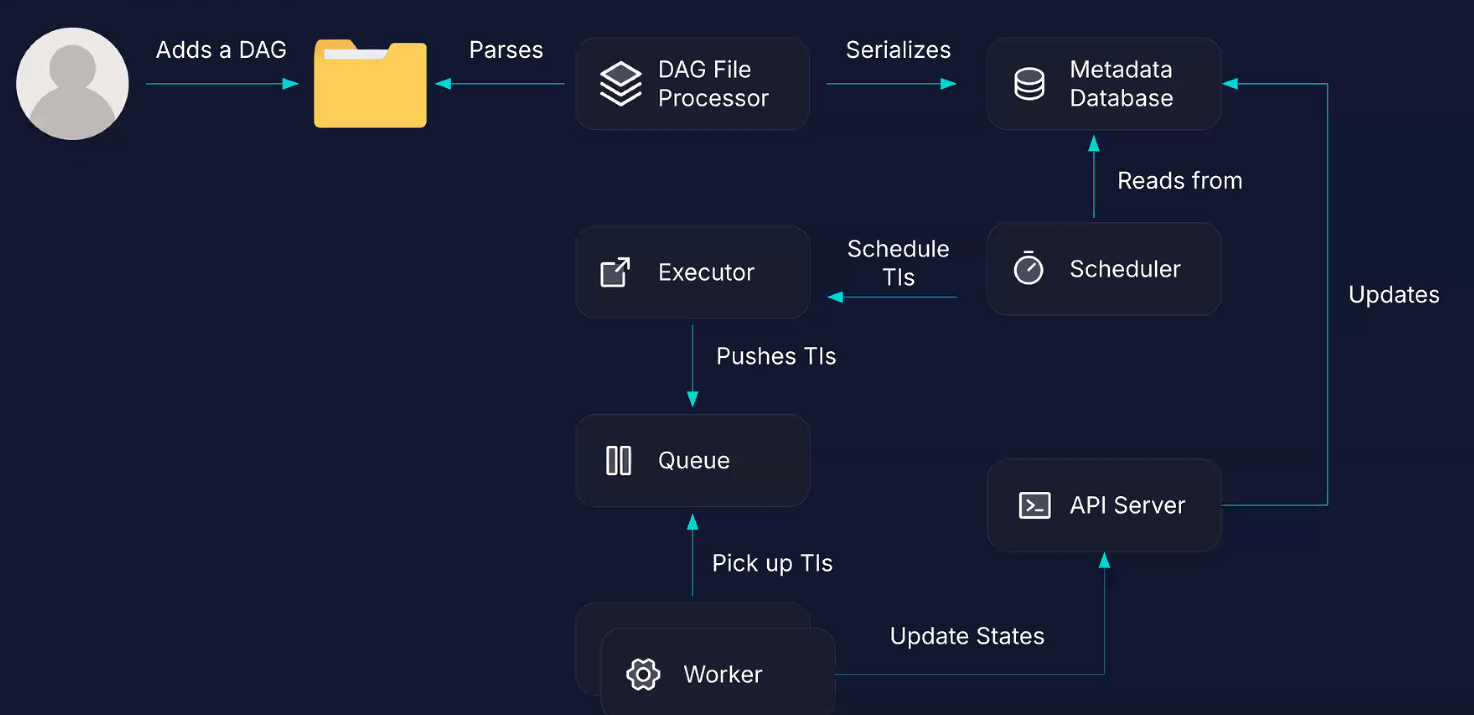Click the Executor external-link icon

(x=615, y=272)
